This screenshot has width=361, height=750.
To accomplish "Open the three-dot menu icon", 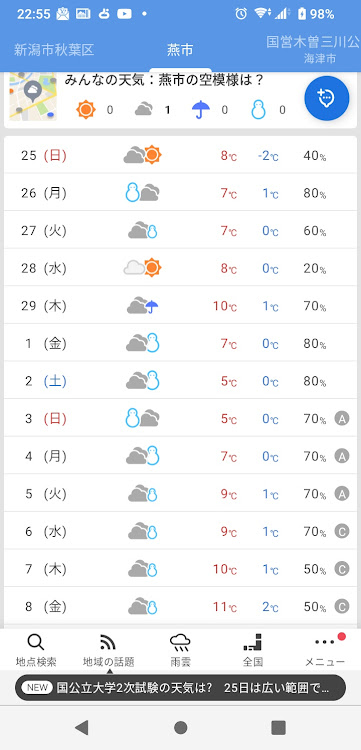I will 325,642.
